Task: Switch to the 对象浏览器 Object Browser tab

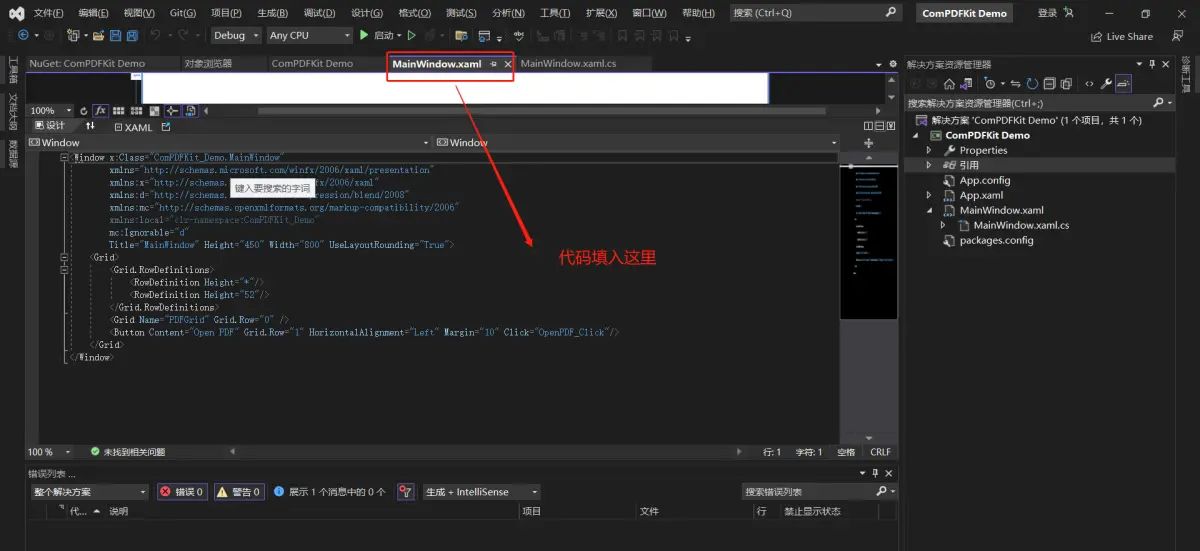Action: [208, 64]
